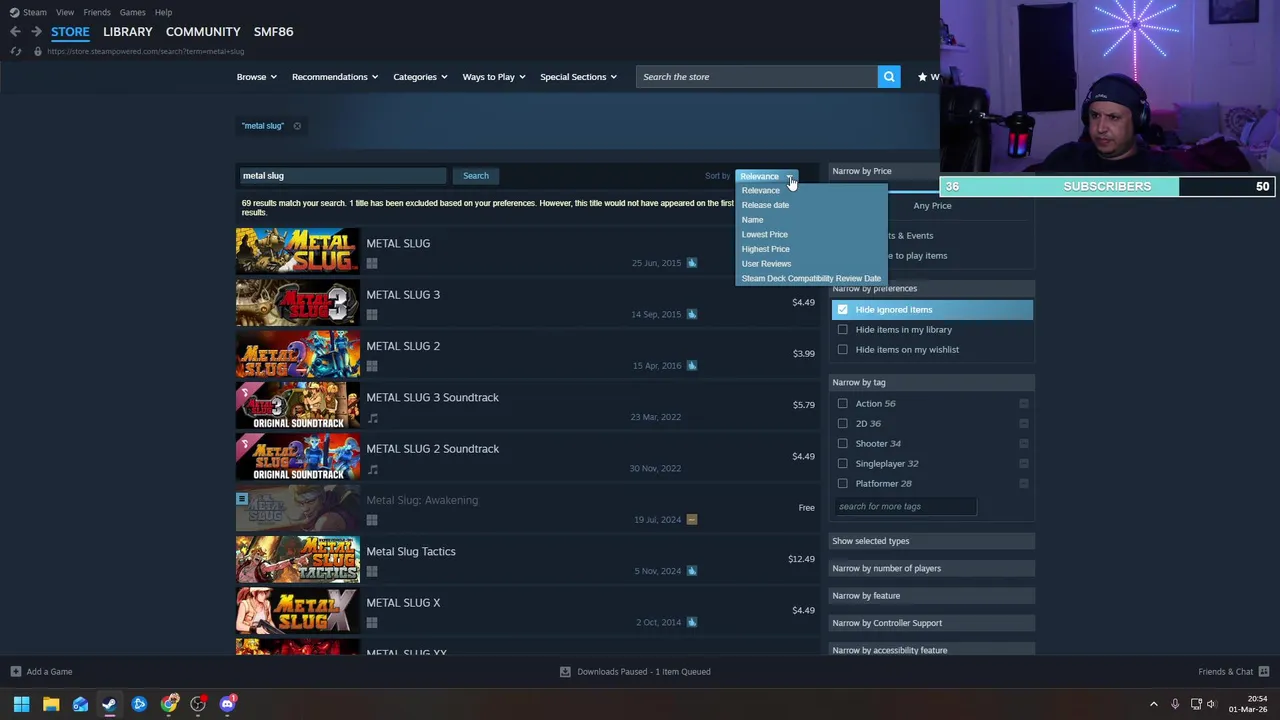Go forward with the navigation arrow
The width and height of the screenshot is (1280, 720).
coord(36,32)
